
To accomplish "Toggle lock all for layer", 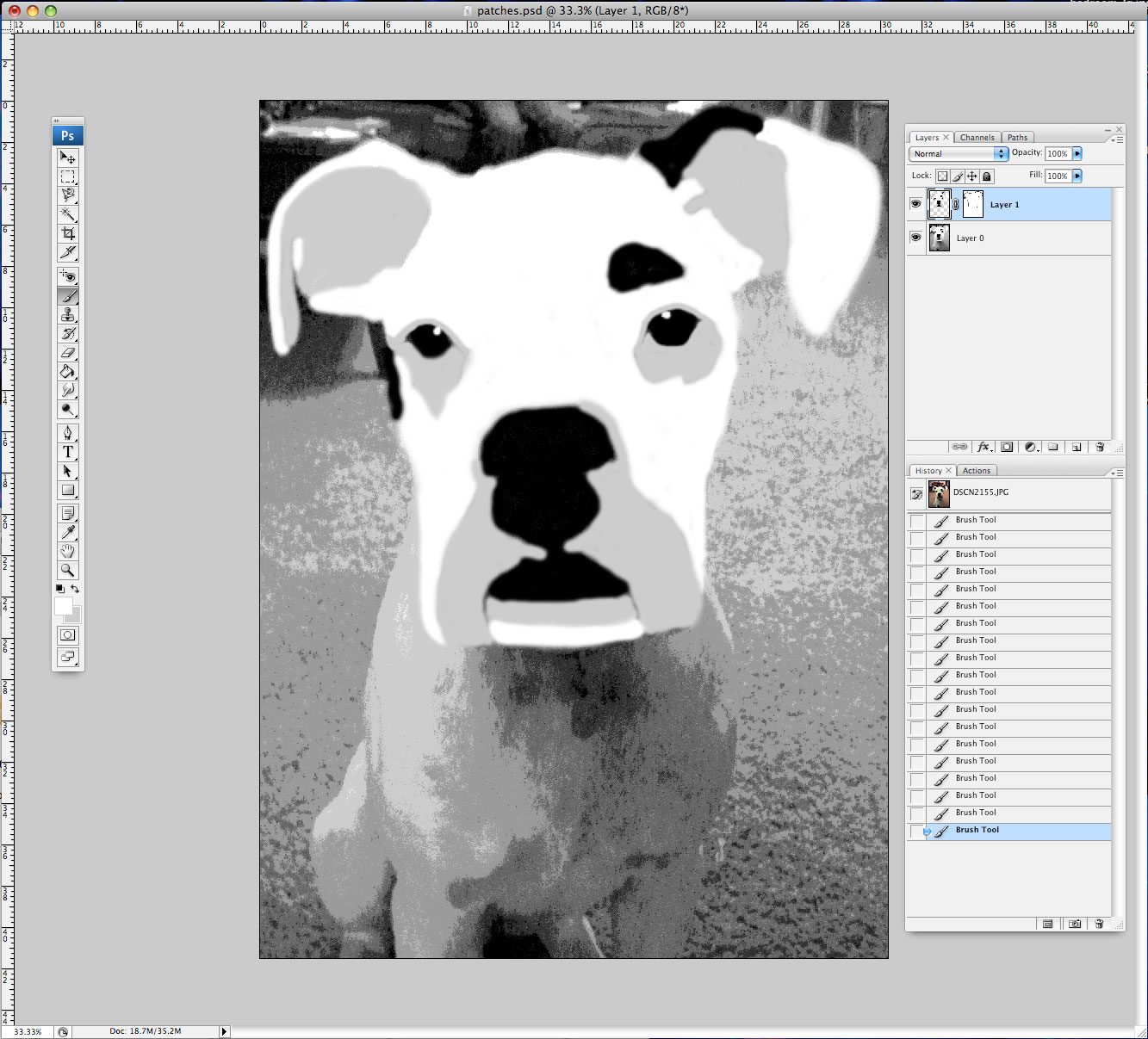I will (987, 176).
